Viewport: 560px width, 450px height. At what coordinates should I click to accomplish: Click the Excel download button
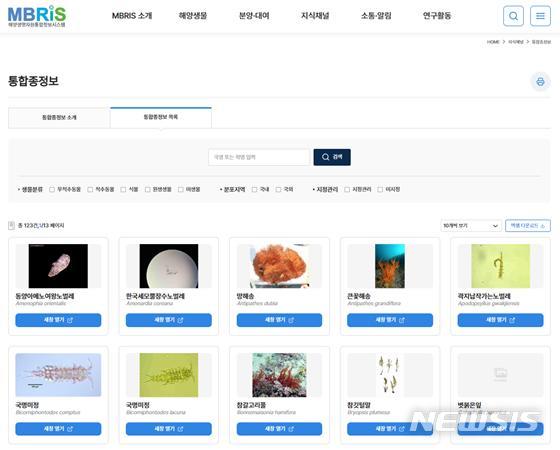[x=528, y=226]
